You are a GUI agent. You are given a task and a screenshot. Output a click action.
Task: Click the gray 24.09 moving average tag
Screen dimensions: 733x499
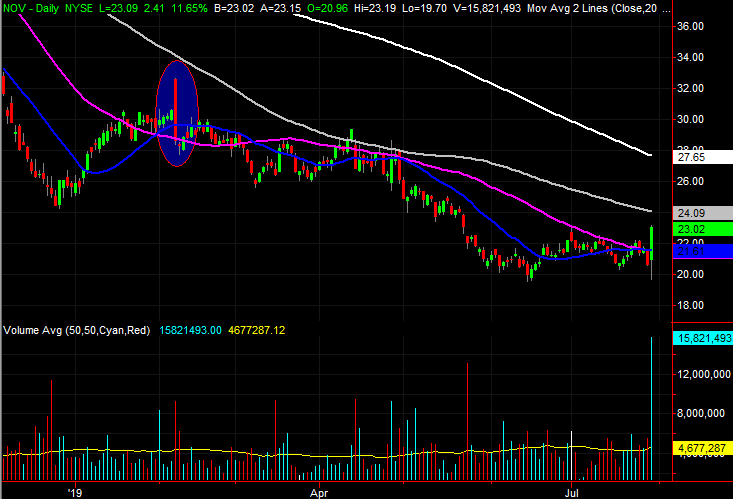[x=703, y=213]
